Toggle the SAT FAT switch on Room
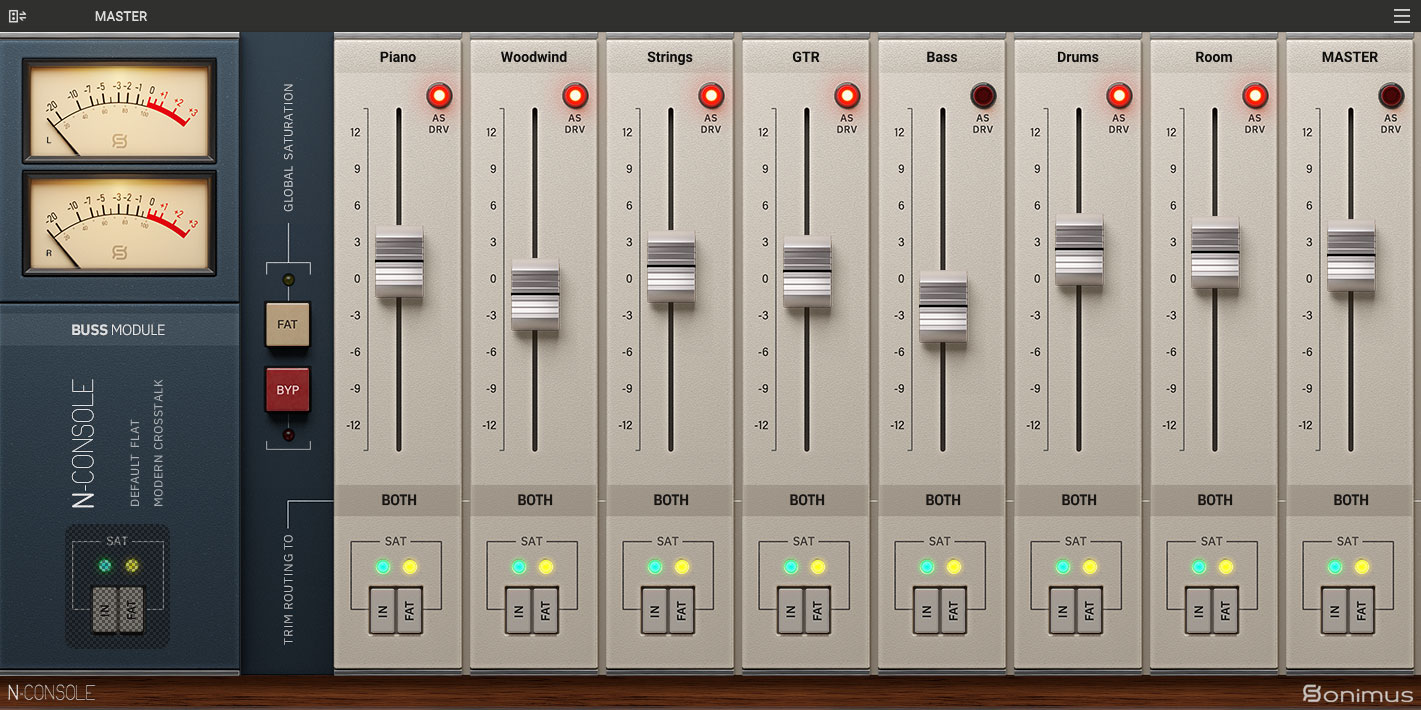The width and height of the screenshot is (1421, 710). click(1226, 610)
